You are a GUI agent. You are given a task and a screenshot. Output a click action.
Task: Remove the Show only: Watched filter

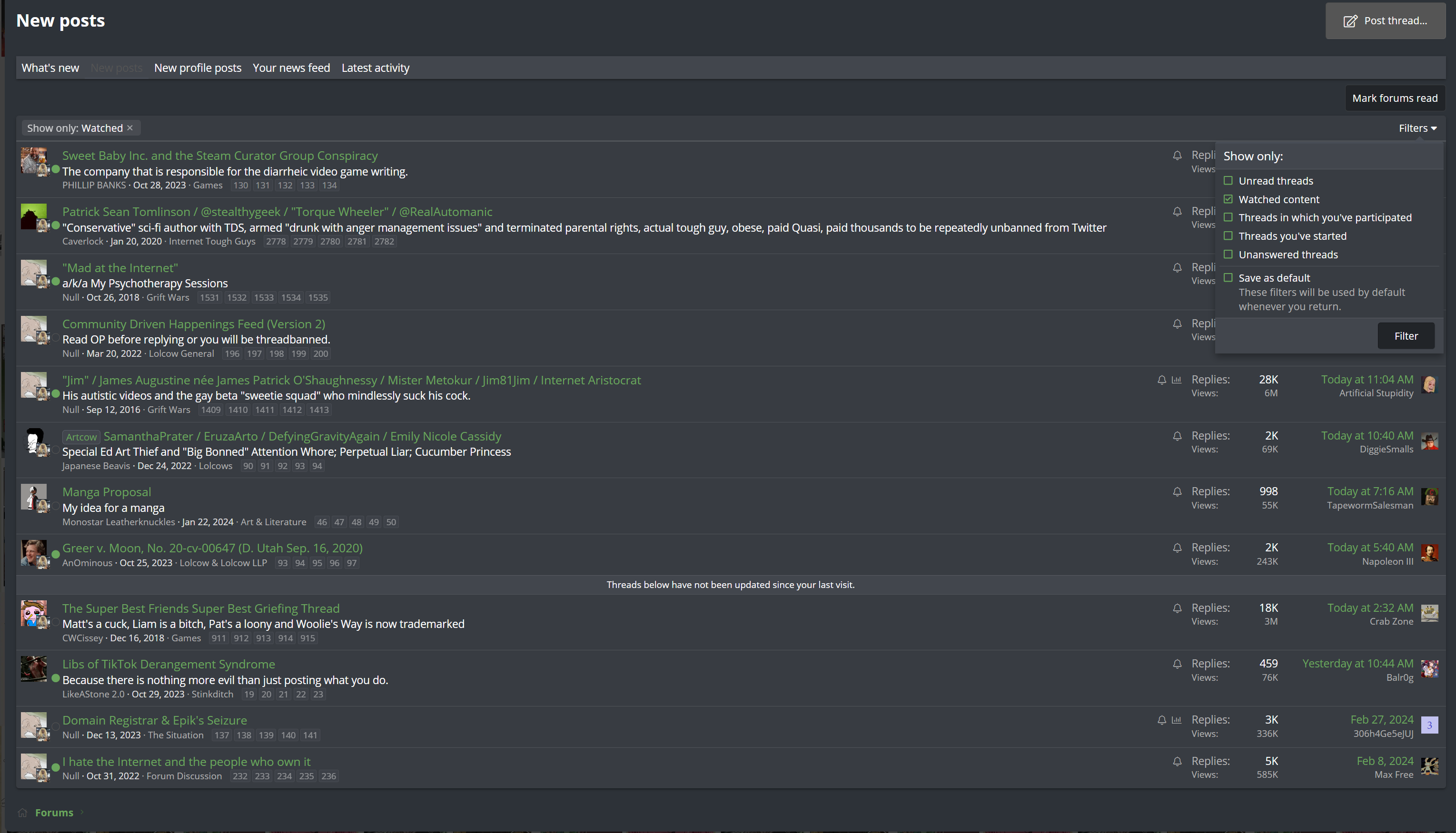pos(130,127)
